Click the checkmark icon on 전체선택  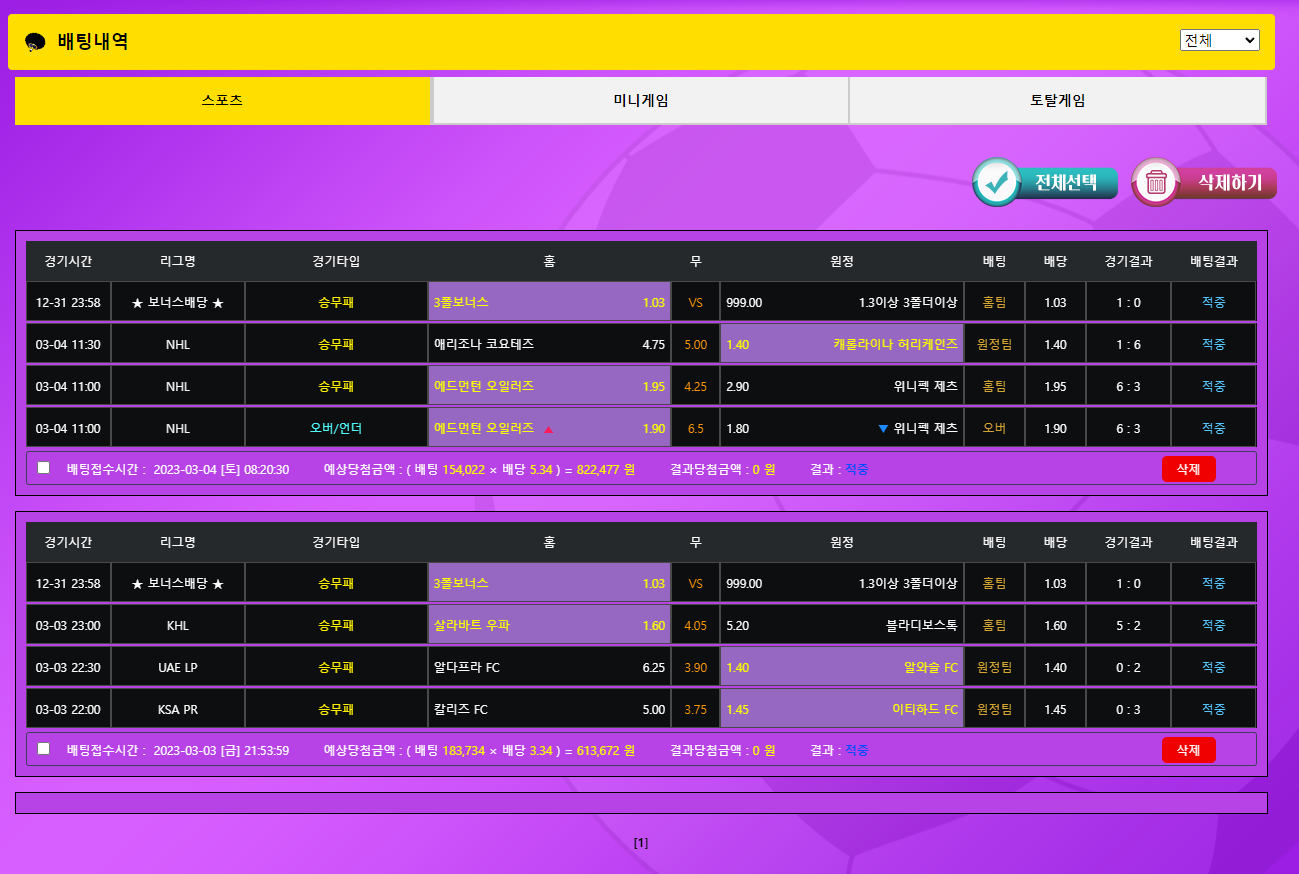coord(997,182)
